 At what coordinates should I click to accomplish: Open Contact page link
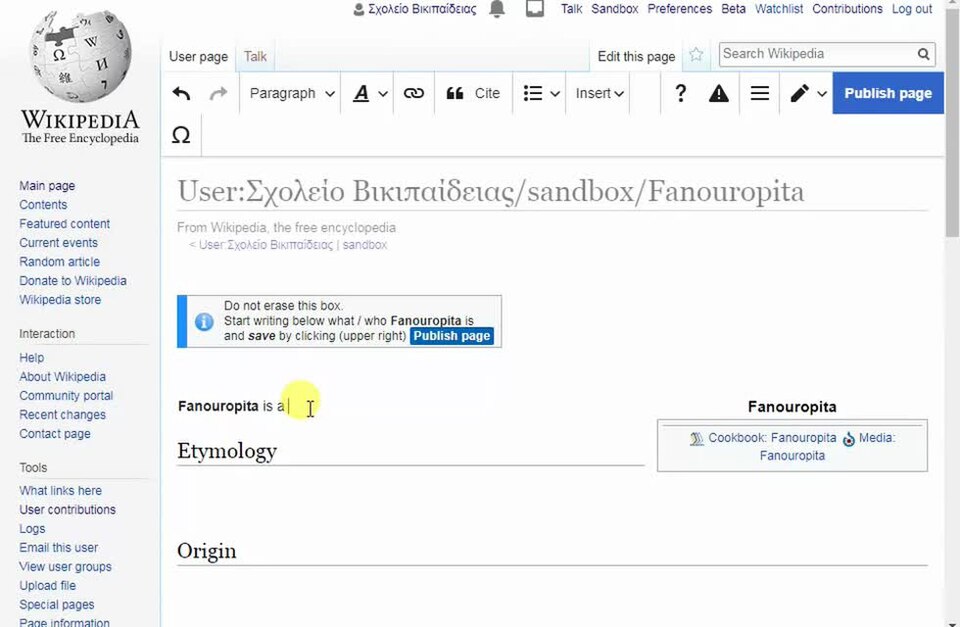coord(55,434)
